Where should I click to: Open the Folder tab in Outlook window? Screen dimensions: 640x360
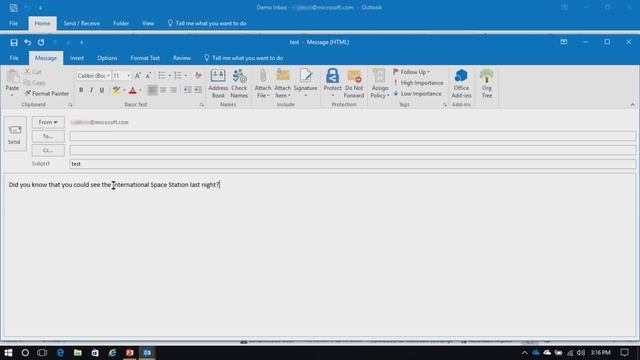121,23
